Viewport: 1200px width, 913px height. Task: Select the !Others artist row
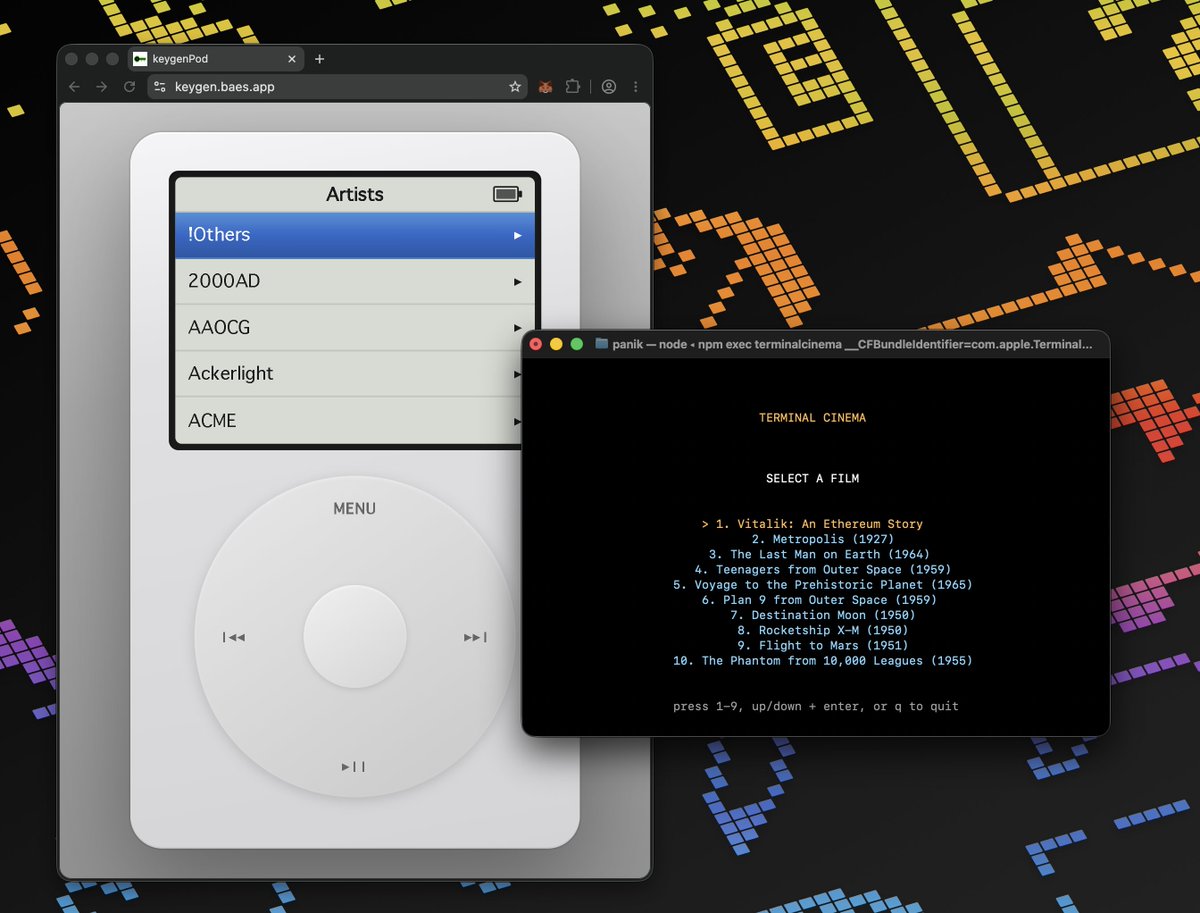pos(355,235)
